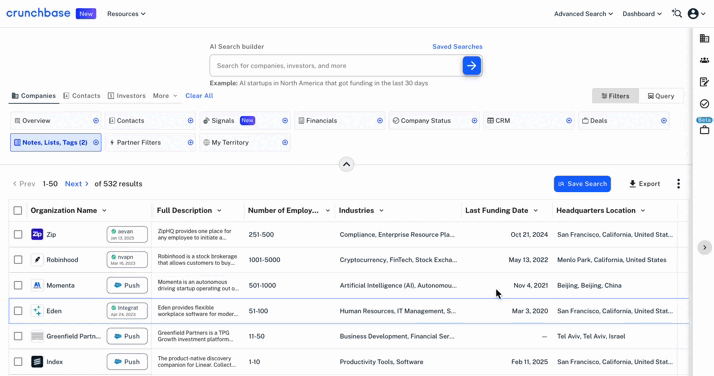Expand right panel with chevron arrow
The height and width of the screenshot is (376, 714).
704,248
